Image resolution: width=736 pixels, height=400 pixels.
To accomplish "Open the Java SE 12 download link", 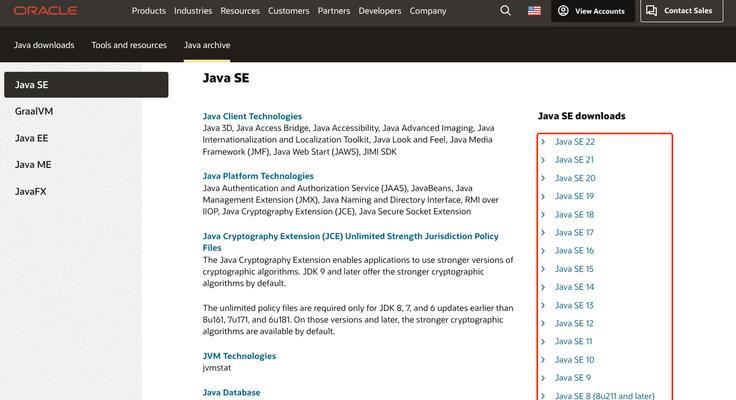I will (x=574, y=323).
